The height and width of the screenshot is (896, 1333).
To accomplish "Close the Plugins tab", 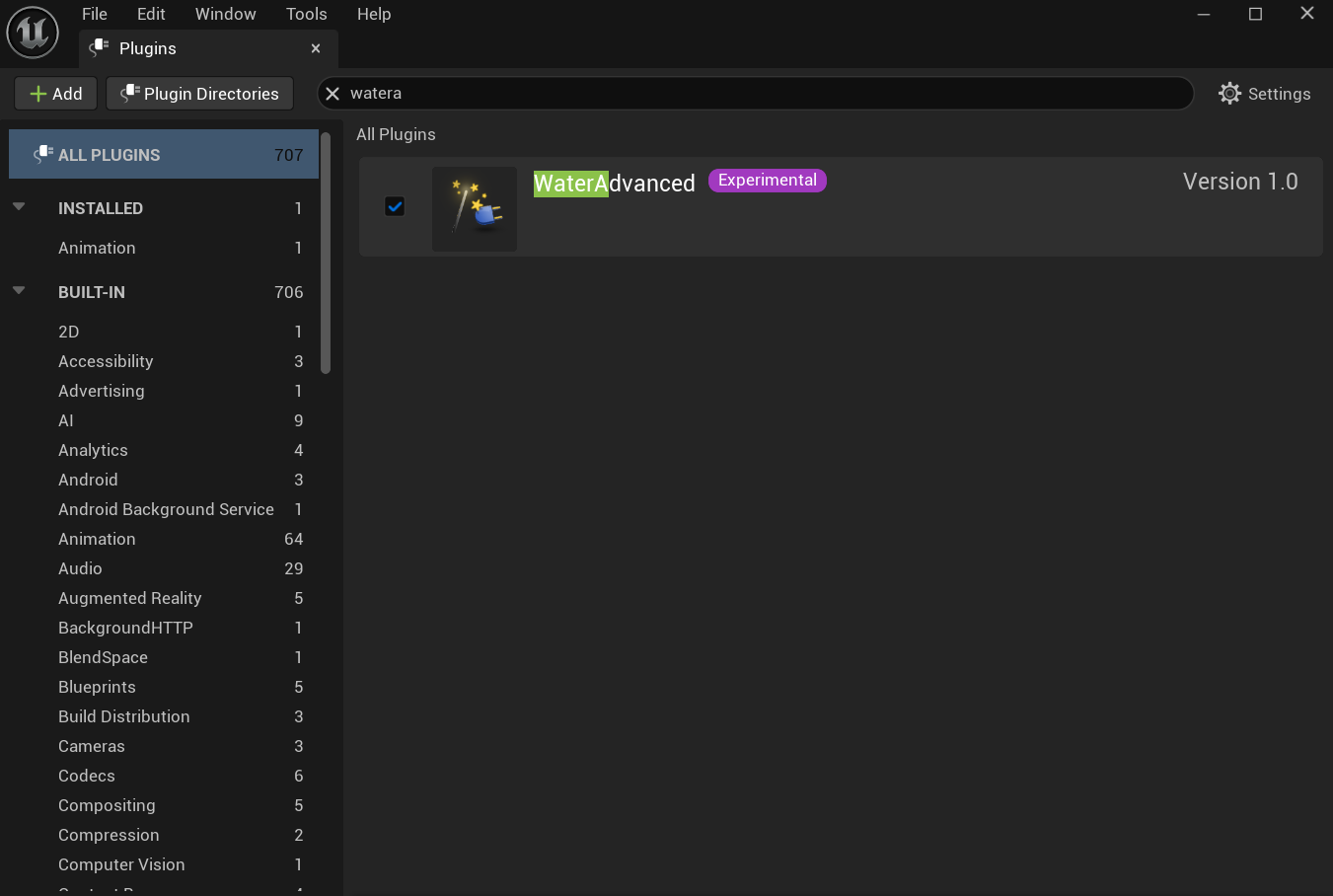I will click(316, 48).
